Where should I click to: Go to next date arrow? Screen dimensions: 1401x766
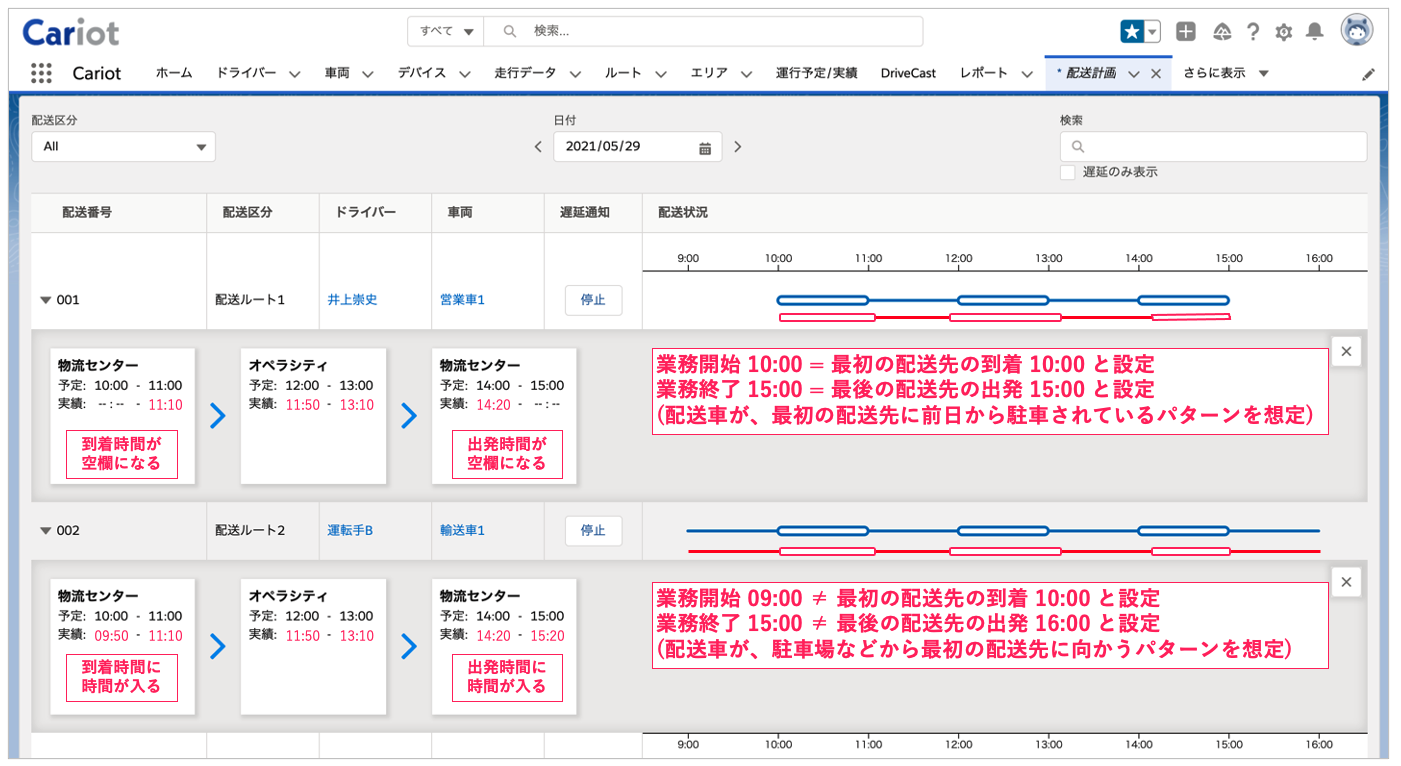738,146
